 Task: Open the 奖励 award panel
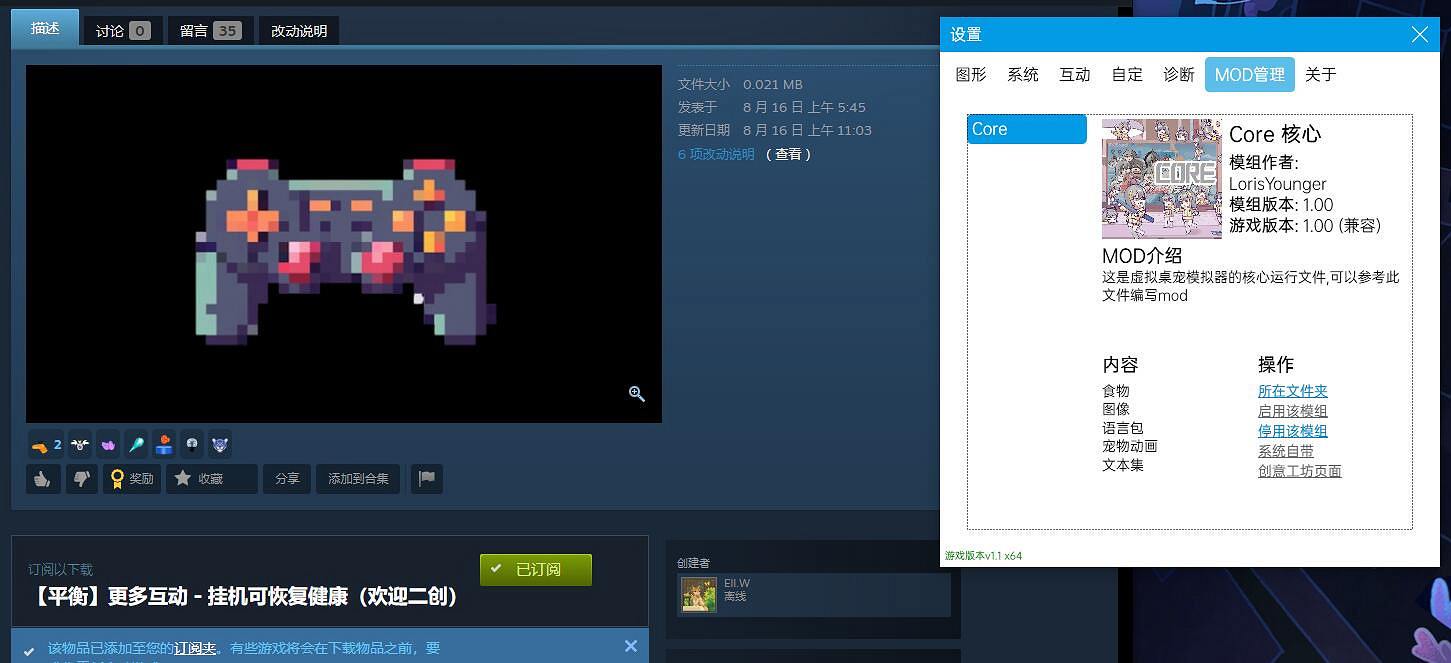click(x=131, y=479)
